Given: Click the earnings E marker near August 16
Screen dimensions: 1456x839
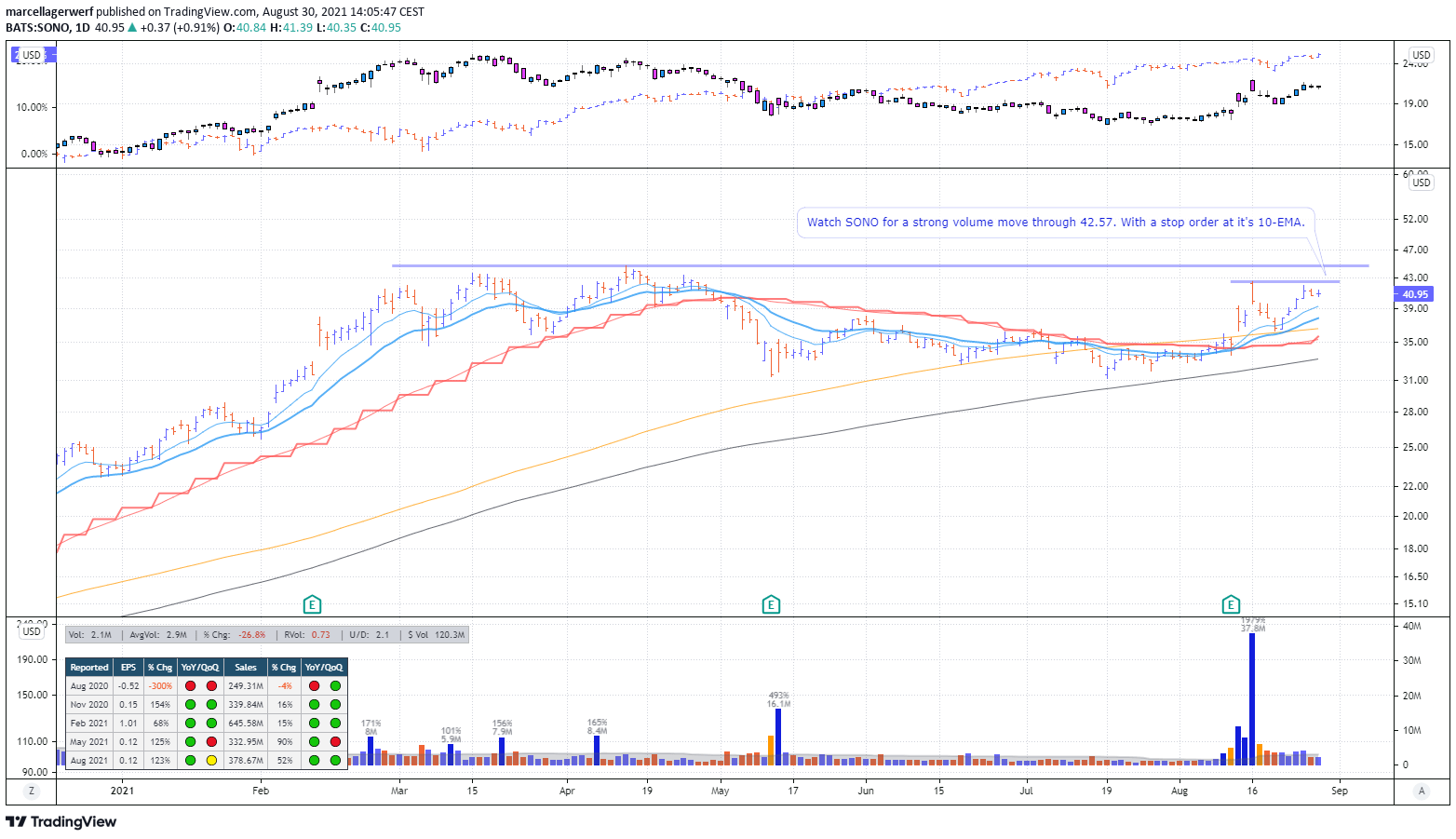Looking at the screenshot, I should coord(1231,604).
